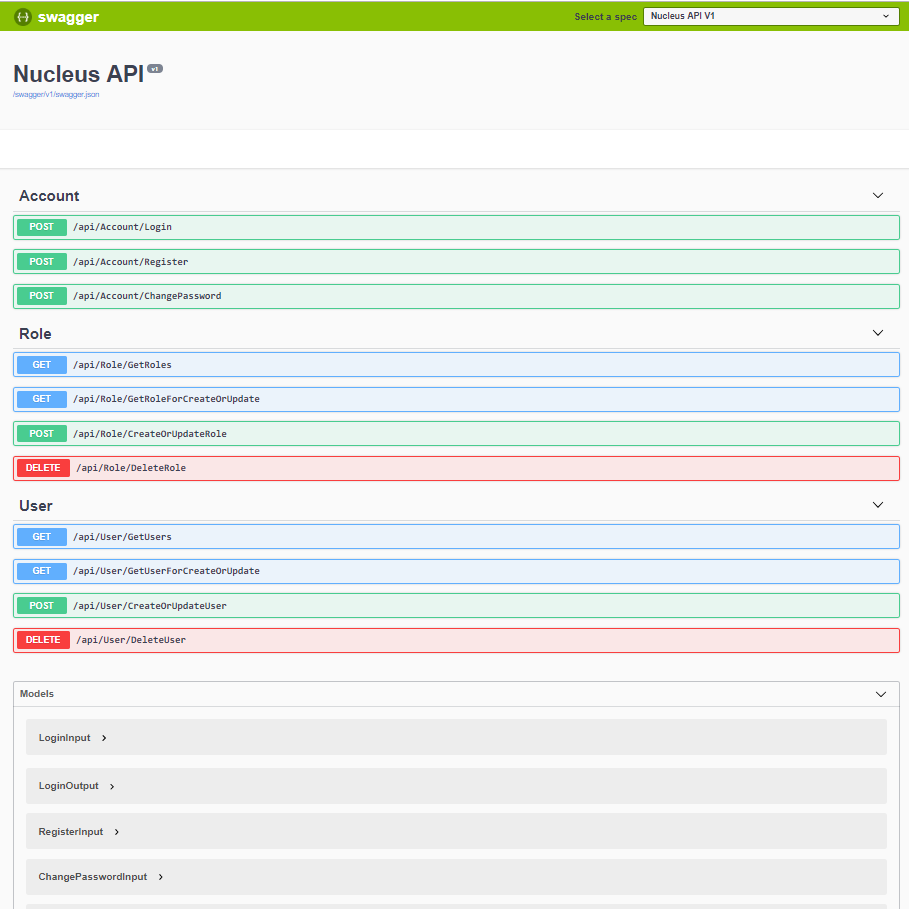Expand the RegisterInput model arrow
The width and height of the screenshot is (909, 909).
click(x=117, y=832)
